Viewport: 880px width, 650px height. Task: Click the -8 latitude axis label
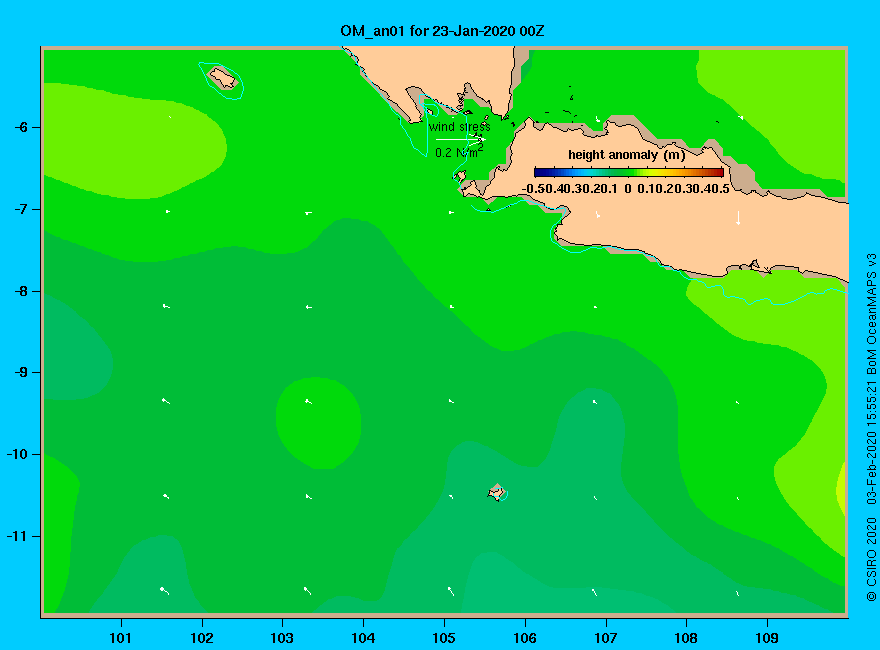(x=21, y=291)
